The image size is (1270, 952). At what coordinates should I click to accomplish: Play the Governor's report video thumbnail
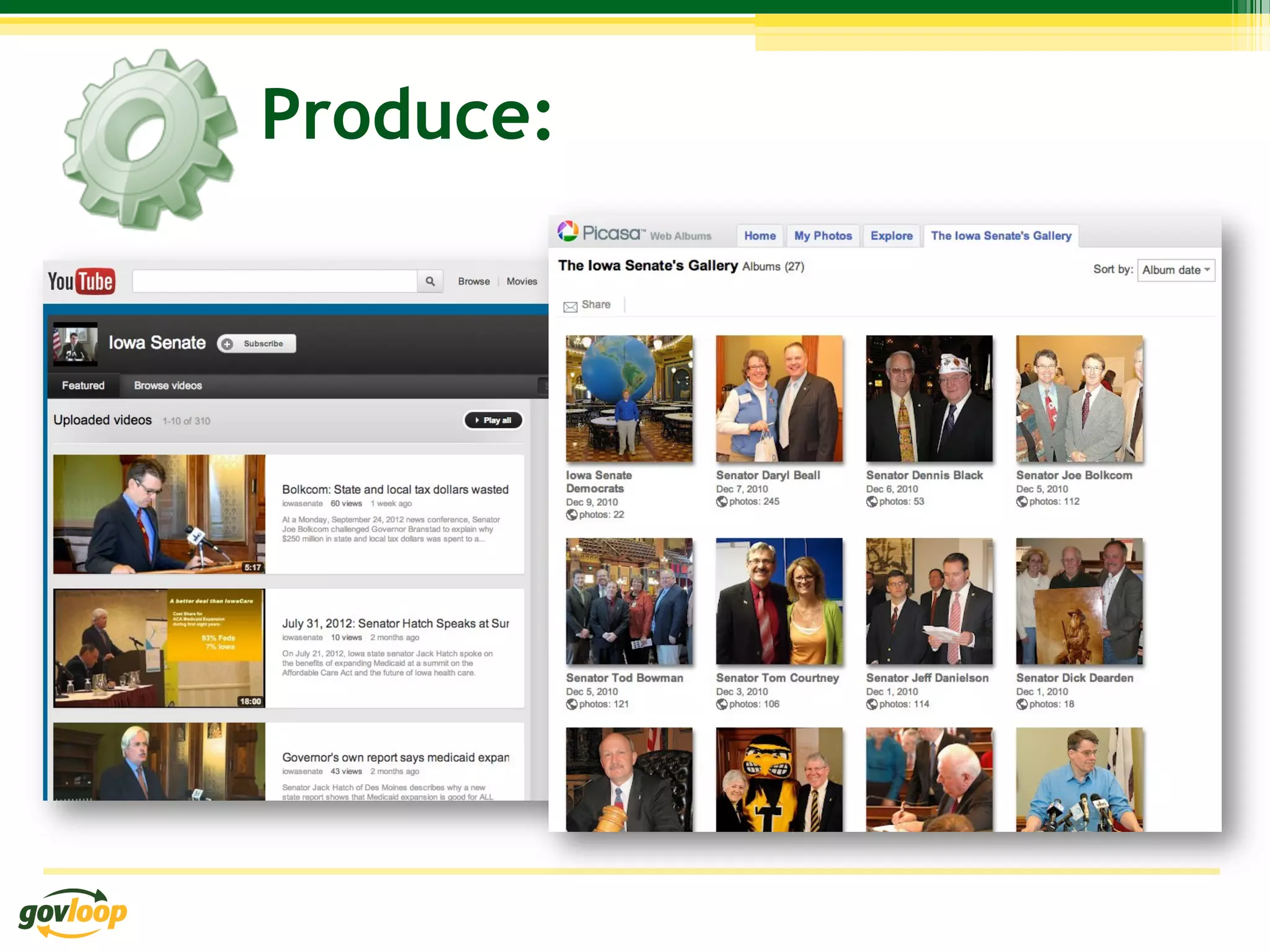click(x=159, y=762)
